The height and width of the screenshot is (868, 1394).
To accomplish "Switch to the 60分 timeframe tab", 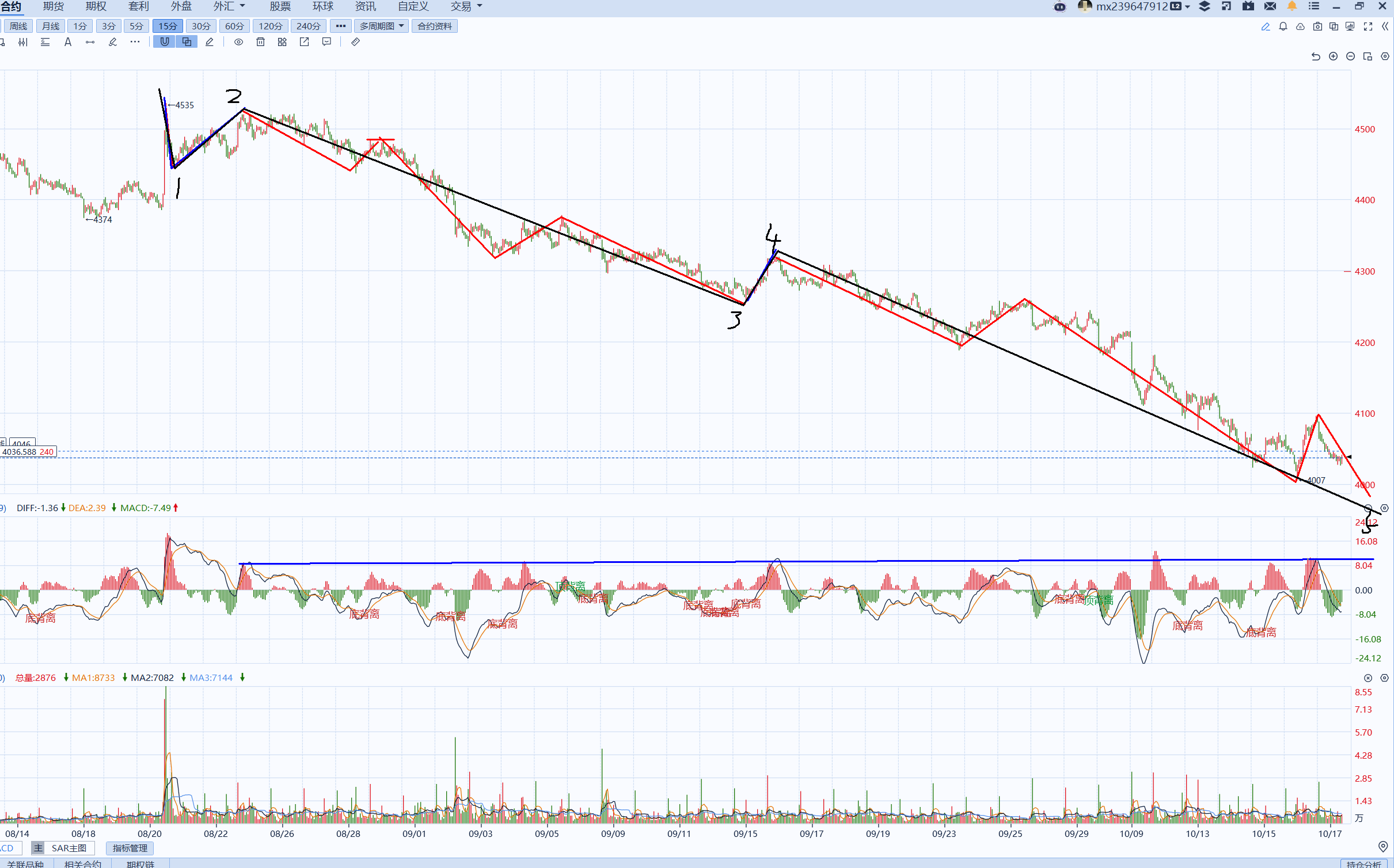I will (x=234, y=26).
